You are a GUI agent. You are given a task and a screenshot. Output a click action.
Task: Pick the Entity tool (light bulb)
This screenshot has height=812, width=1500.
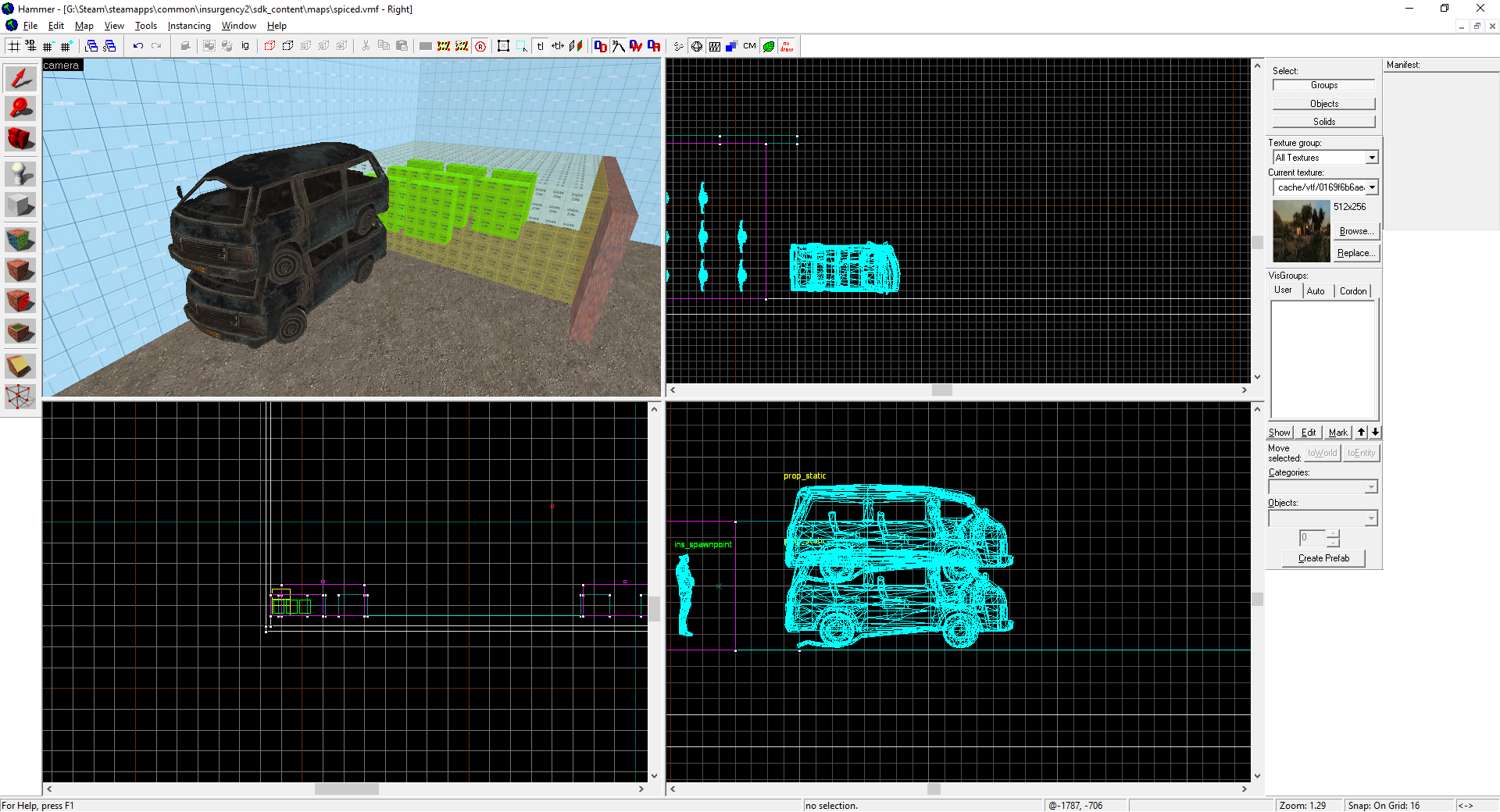pyautogui.click(x=20, y=173)
